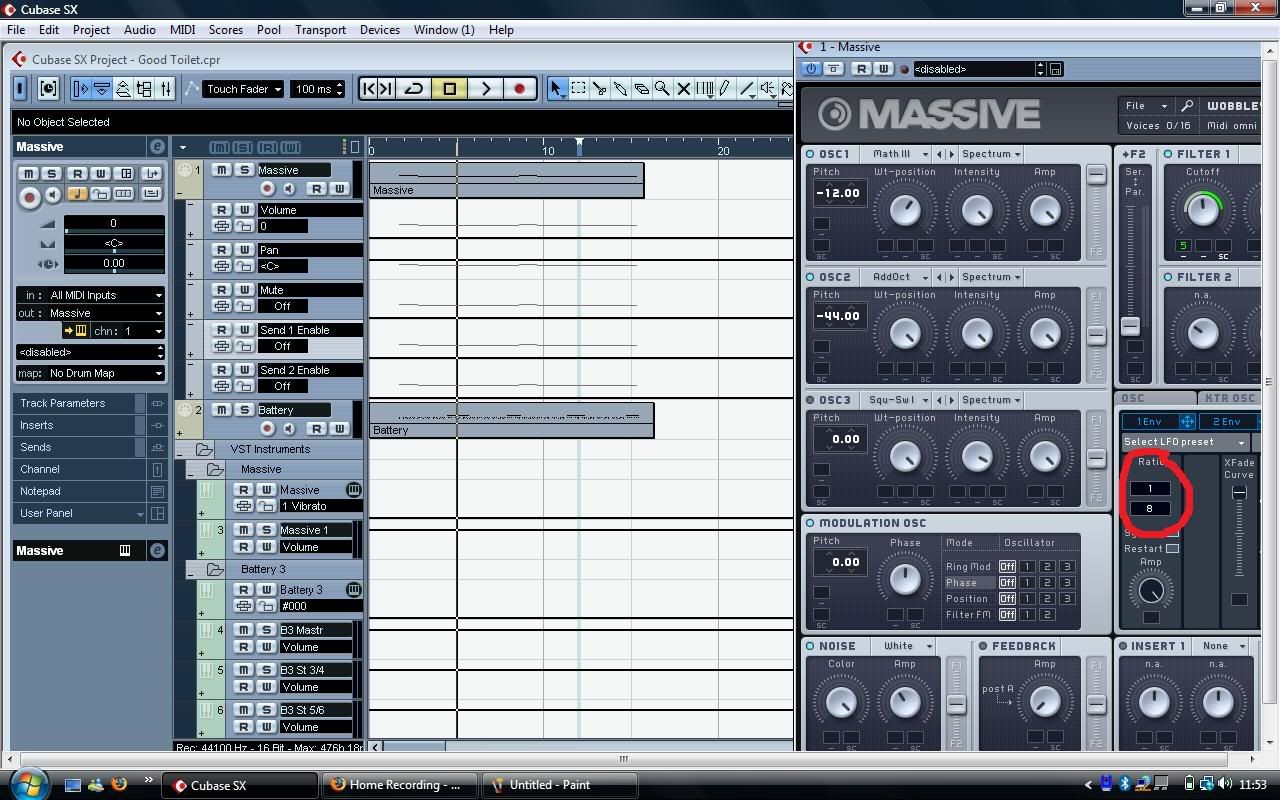Viewport: 1280px width, 800px height.
Task: Open the 'Select LFO preset' dropdown
Action: 1185,442
